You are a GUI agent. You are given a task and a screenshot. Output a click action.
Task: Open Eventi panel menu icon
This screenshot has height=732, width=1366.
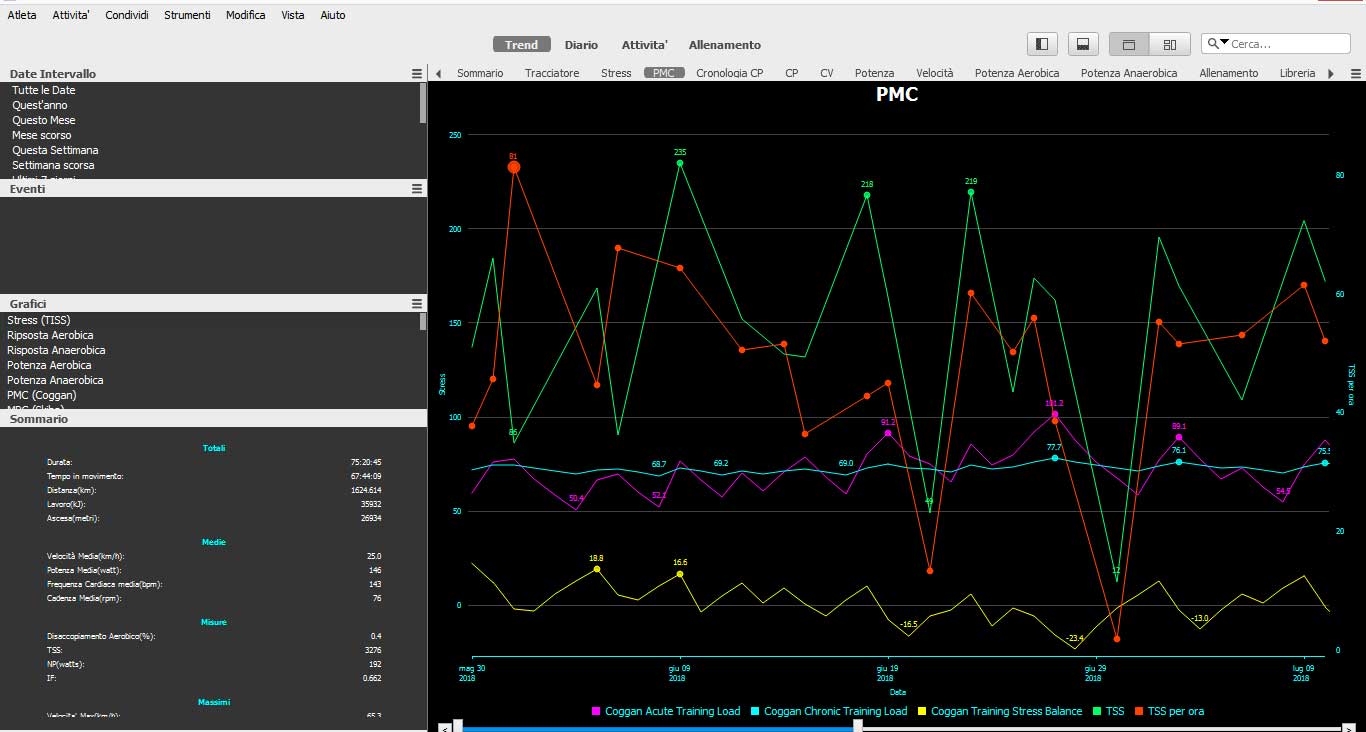(417, 189)
